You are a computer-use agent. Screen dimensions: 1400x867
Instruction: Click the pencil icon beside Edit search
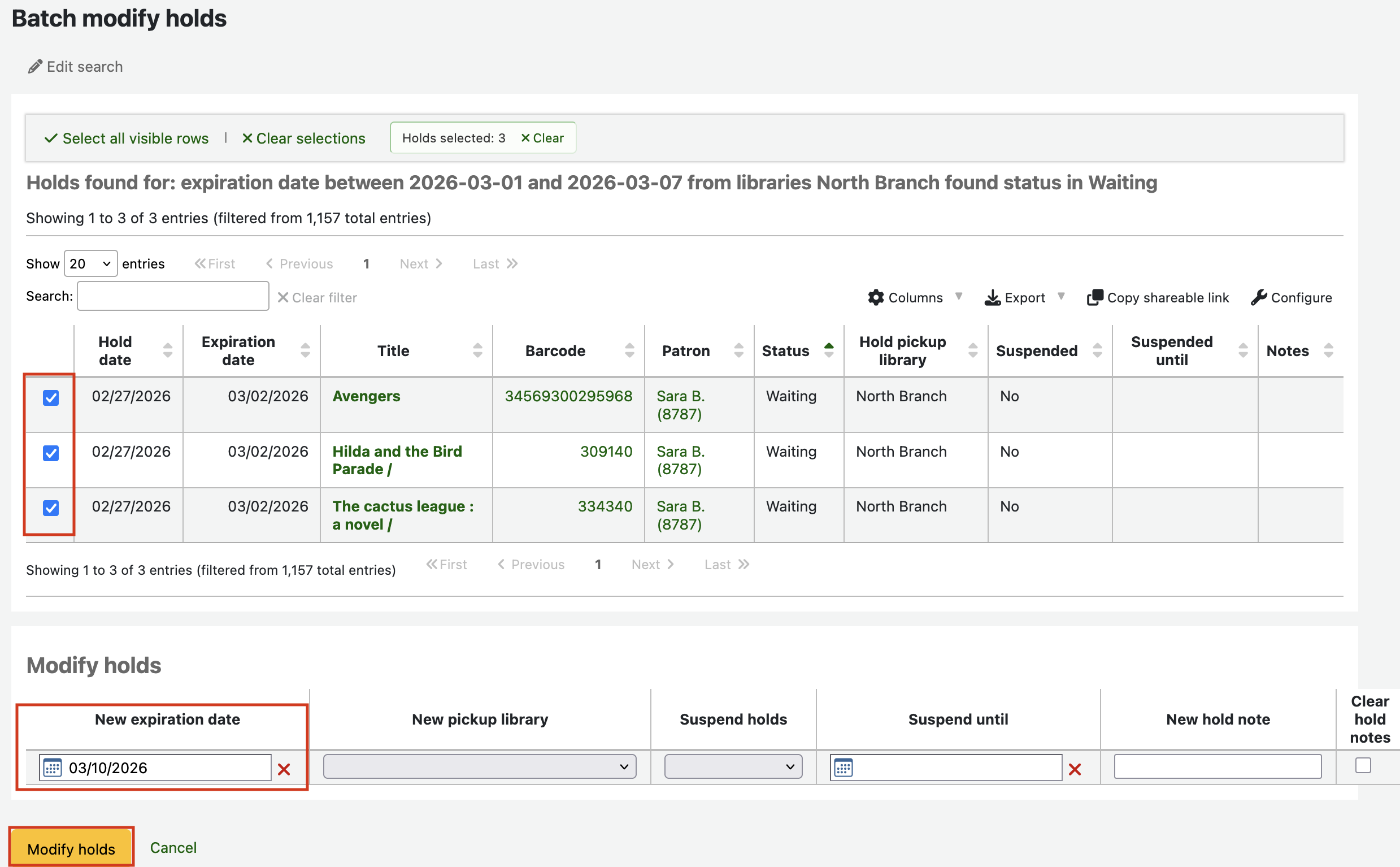pyautogui.click(x=35, y=67)
